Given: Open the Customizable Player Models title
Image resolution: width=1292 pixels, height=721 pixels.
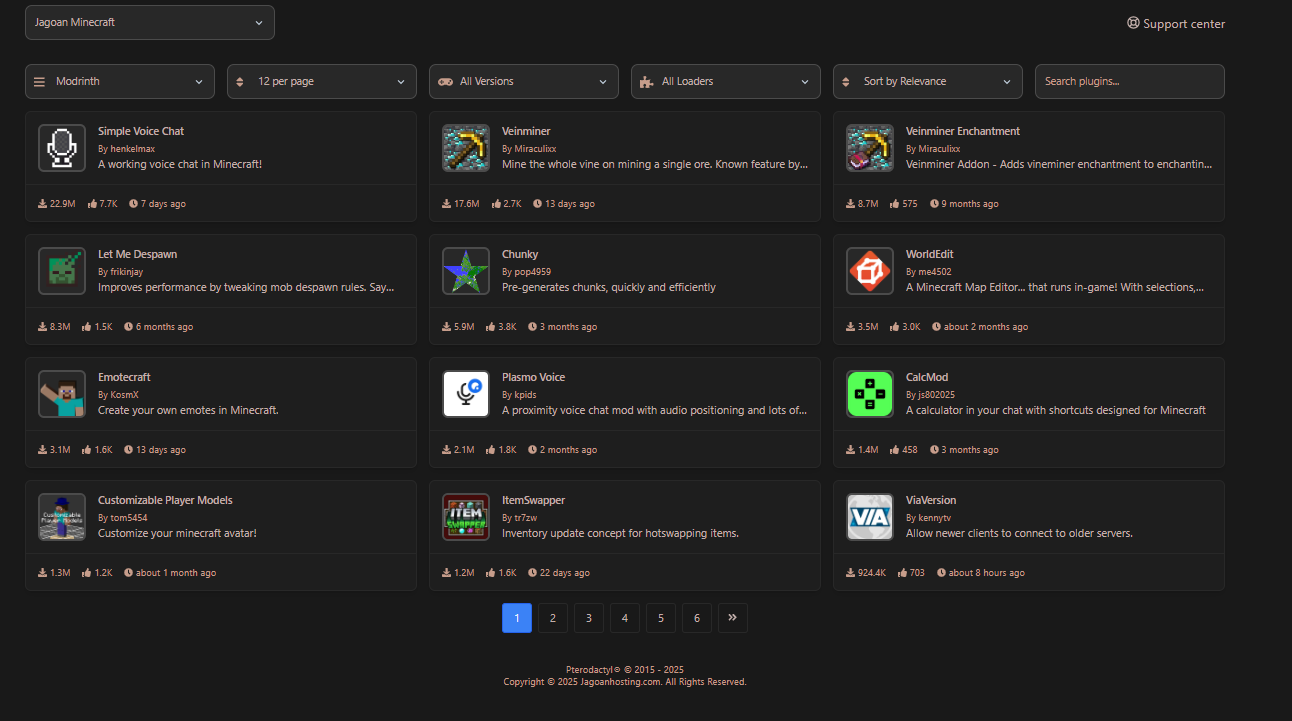Looking at the screenshot, I should (165, 500).
